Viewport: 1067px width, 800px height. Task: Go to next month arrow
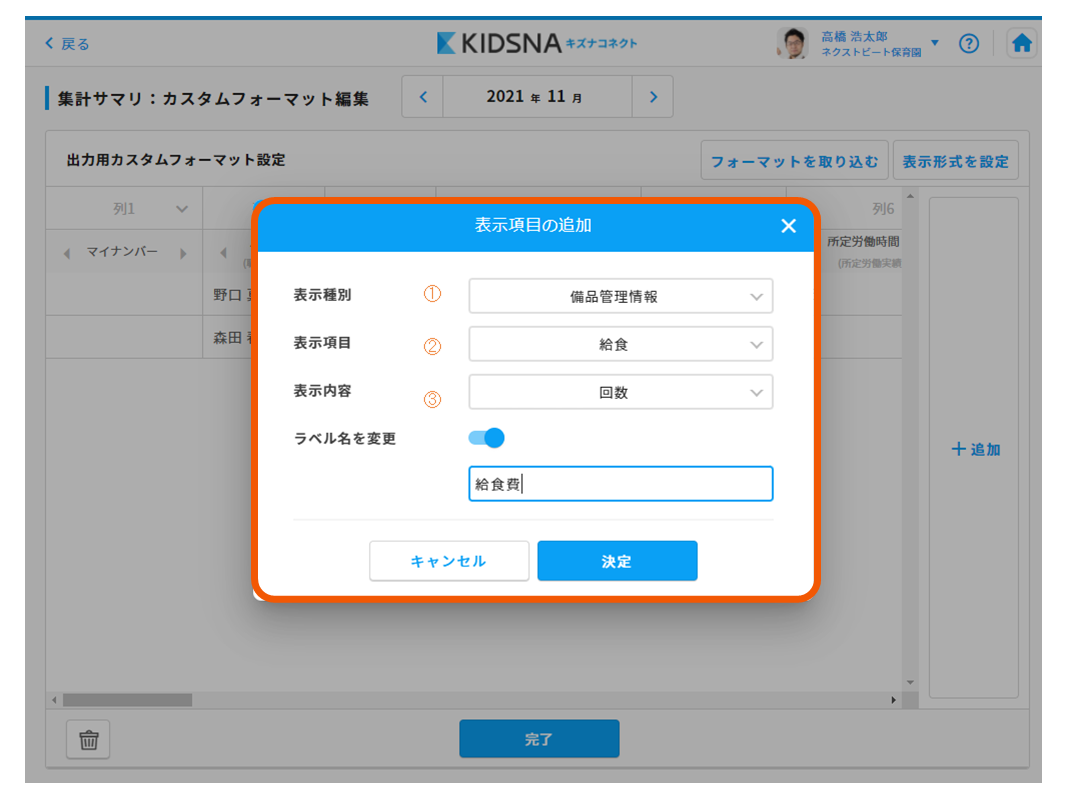pyautogui.click(x=653, y=97)
